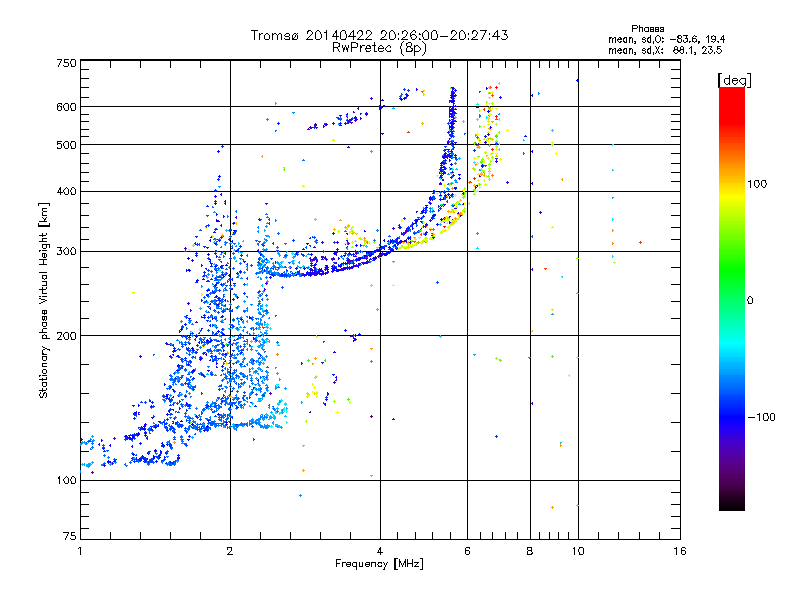Click the x-axis label '16'
This screenshot has height=600, width=800.
[x=680, y=551]
